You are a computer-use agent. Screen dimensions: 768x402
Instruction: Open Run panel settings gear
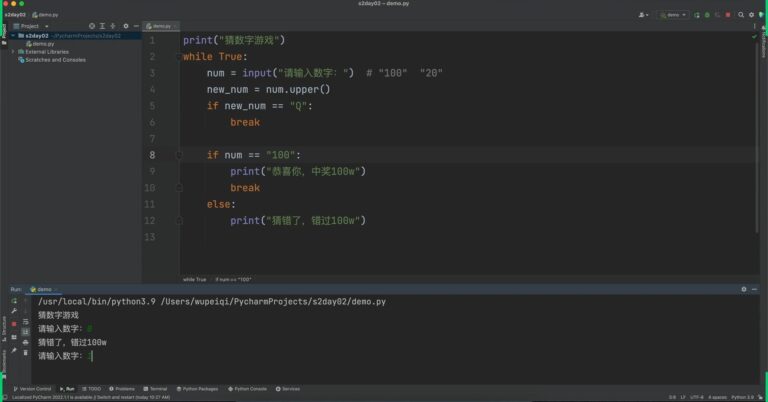point(744,289)
